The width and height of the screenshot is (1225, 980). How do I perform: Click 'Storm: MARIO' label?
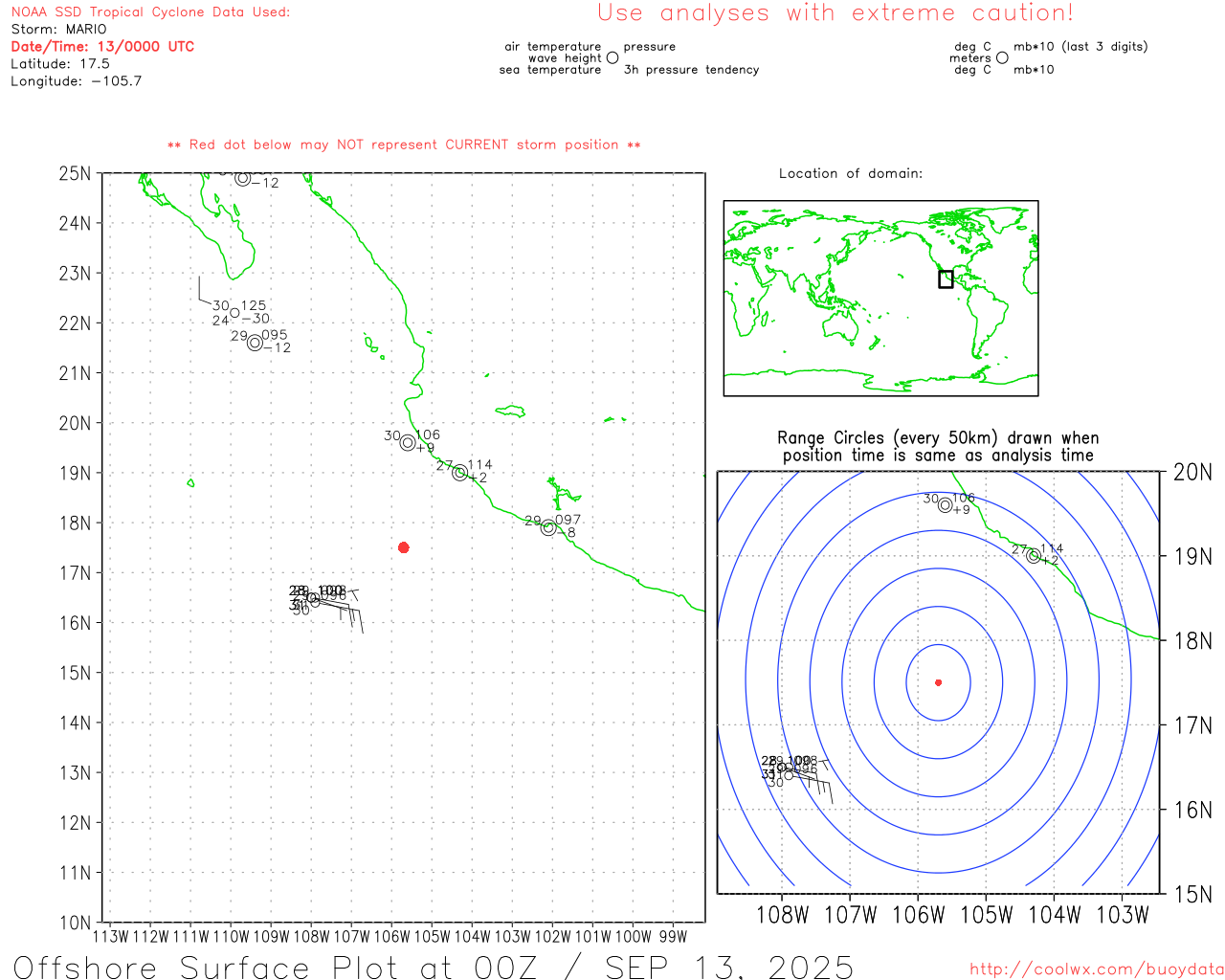[58, 30]
